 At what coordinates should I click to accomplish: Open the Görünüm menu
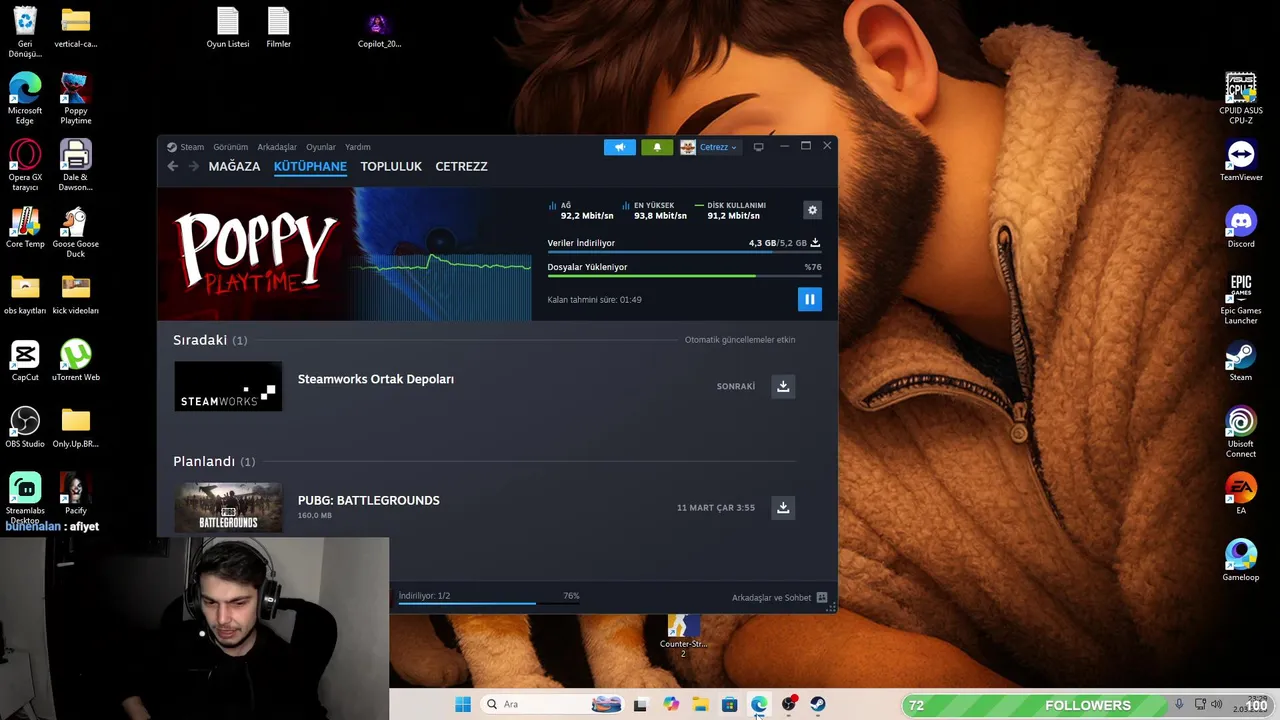coord(230,147)
